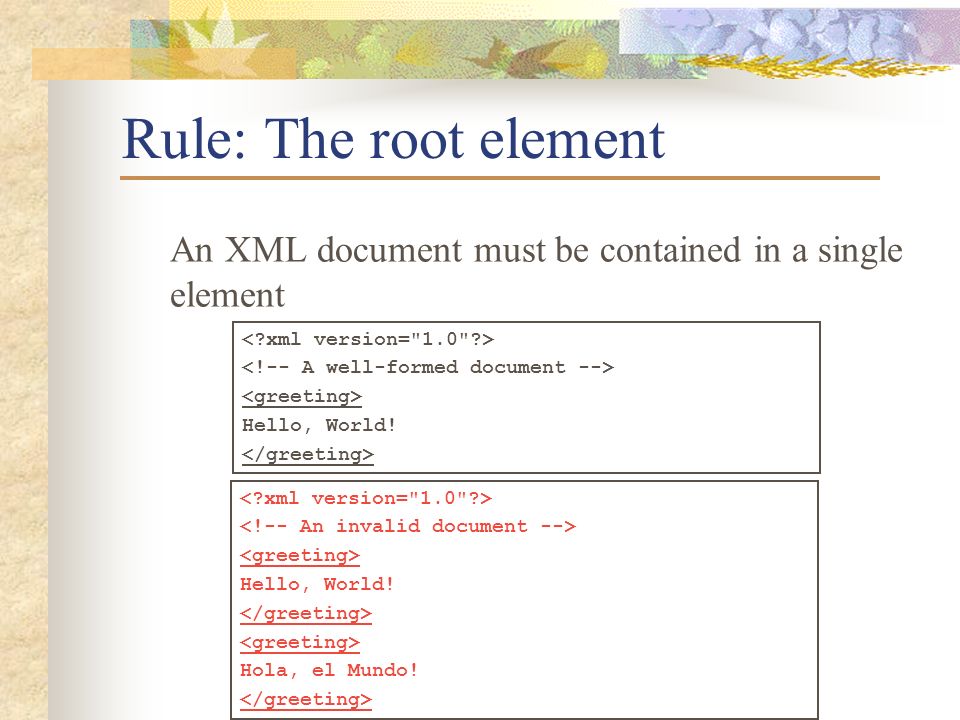Click the red '<?xml version="1.0"?>' line

[x=366, y=498]
